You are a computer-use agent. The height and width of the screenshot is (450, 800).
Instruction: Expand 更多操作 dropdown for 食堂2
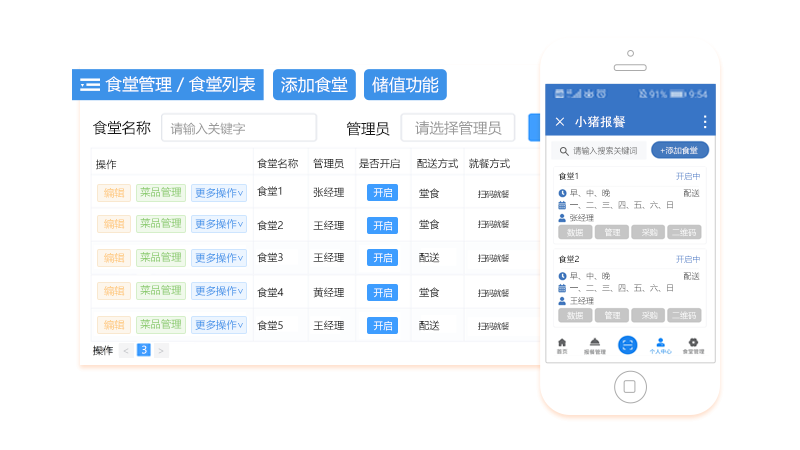(219, 224)
